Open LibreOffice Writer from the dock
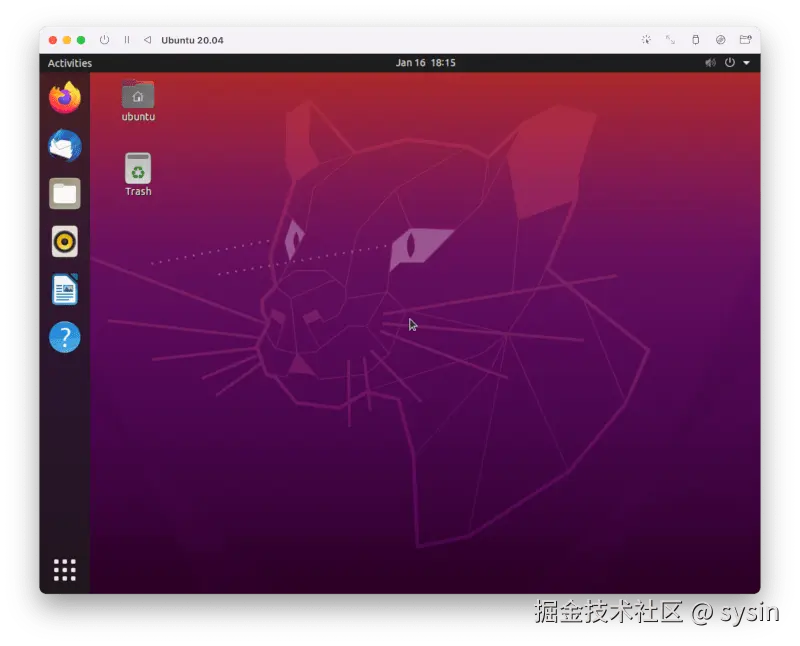 coord(65,289)
